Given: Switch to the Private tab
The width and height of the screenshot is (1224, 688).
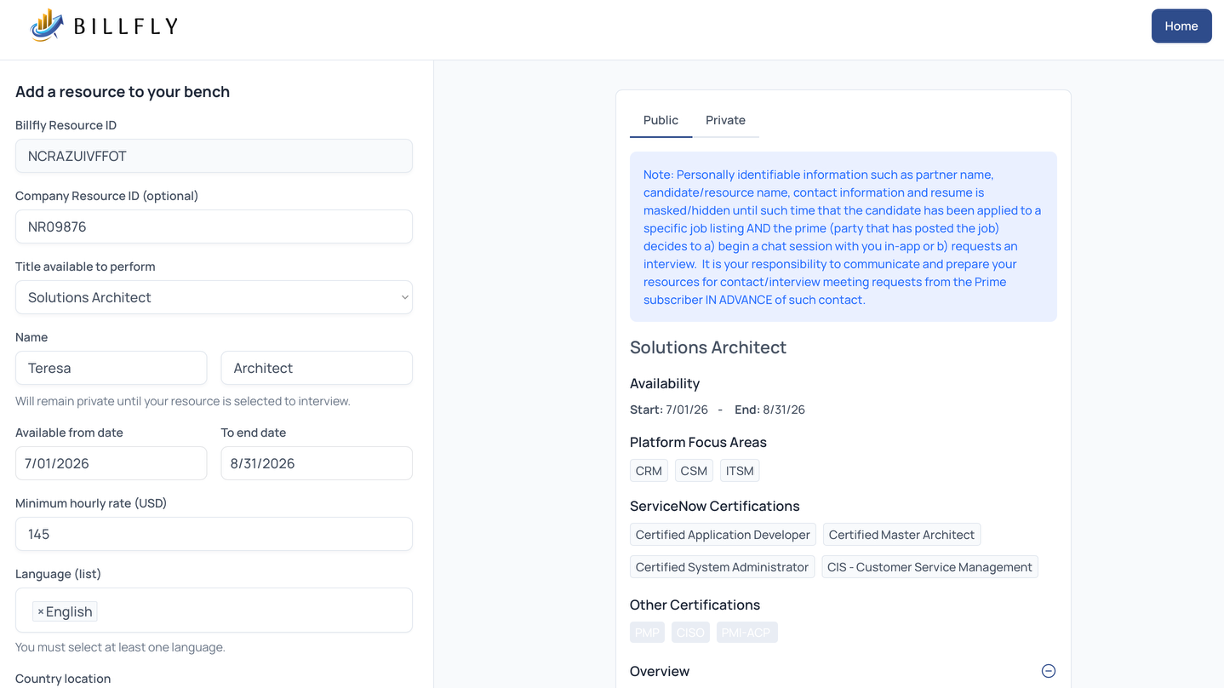Looking at the screenshot, I should pyautogui.click(x=725, y=120).
